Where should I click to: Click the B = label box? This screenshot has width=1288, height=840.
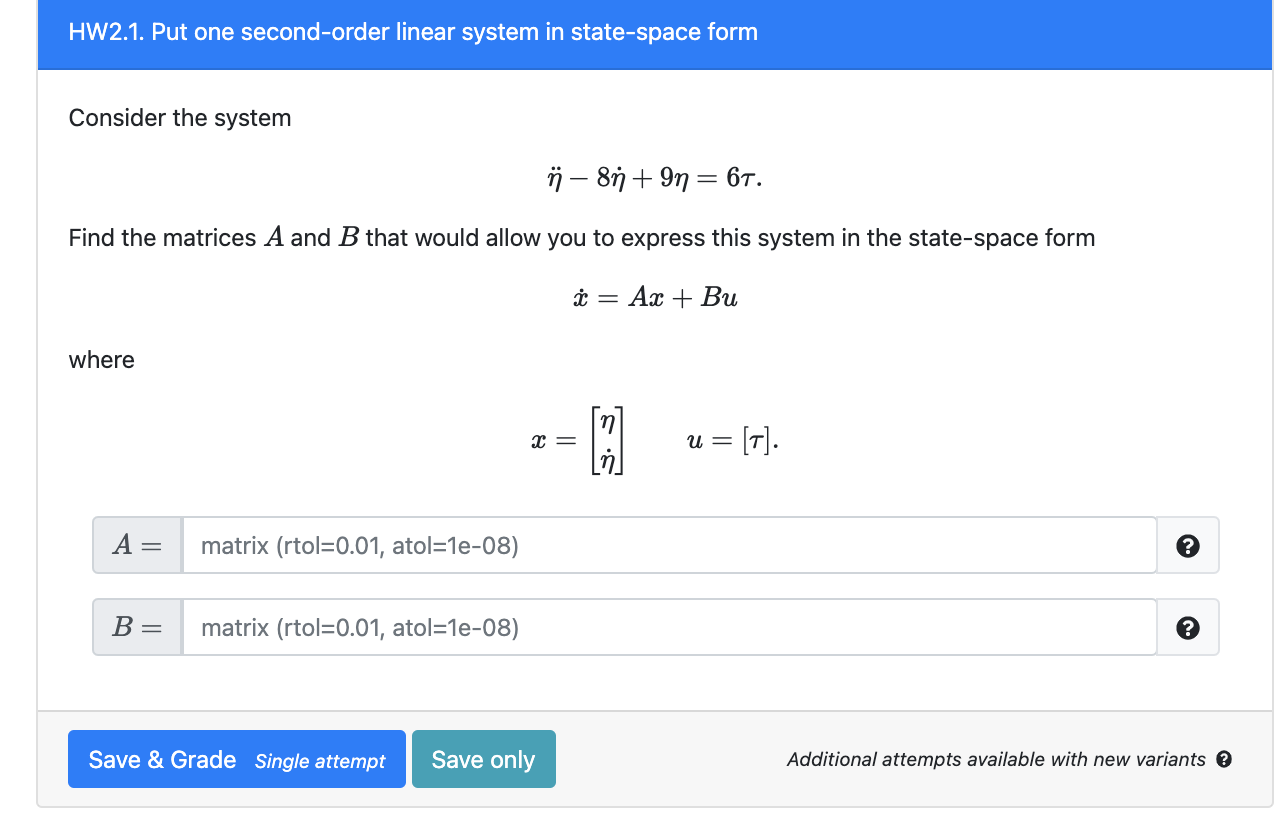click(136, 627)
